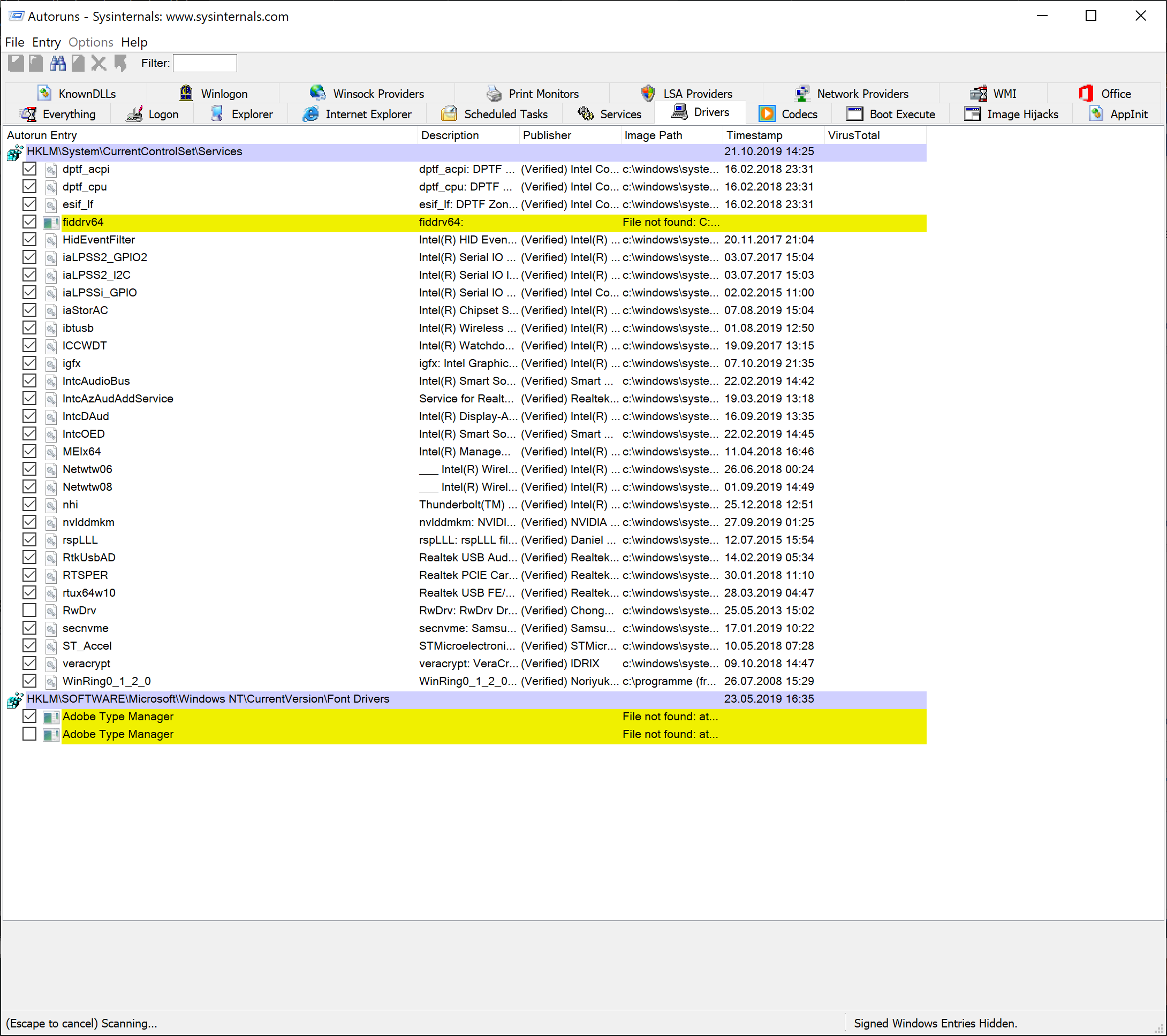The image size is (1167, 1036).
Task: Sort by the Description column header
Action: [468, 135]
